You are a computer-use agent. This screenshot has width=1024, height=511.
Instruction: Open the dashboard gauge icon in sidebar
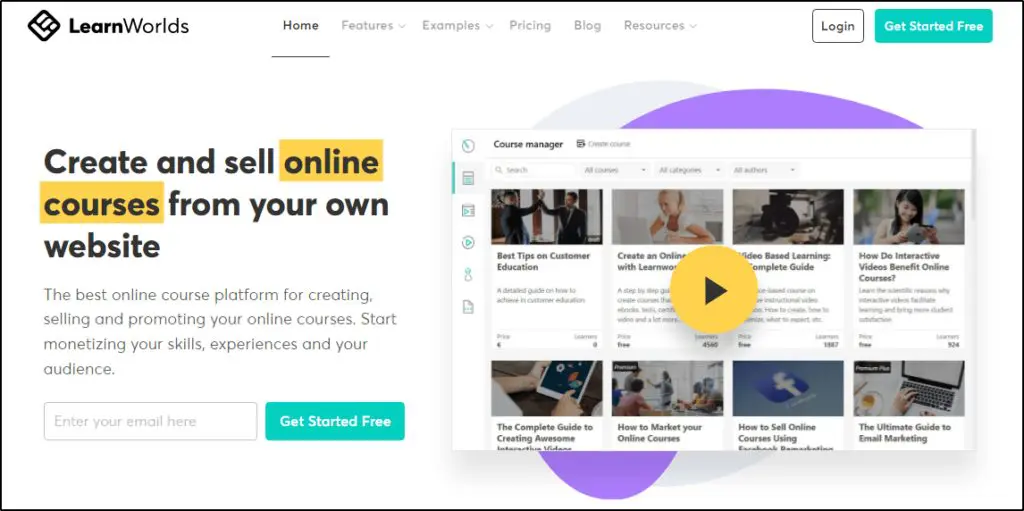pyautogui.click(x=468, y=145)
